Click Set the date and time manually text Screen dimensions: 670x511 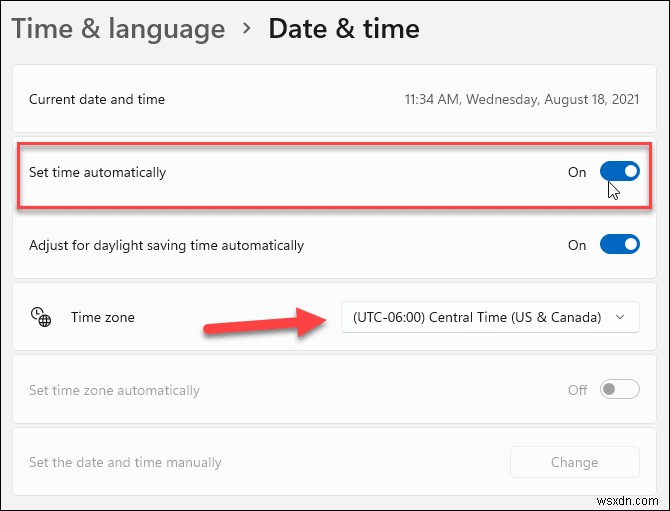tap(125, 462)
